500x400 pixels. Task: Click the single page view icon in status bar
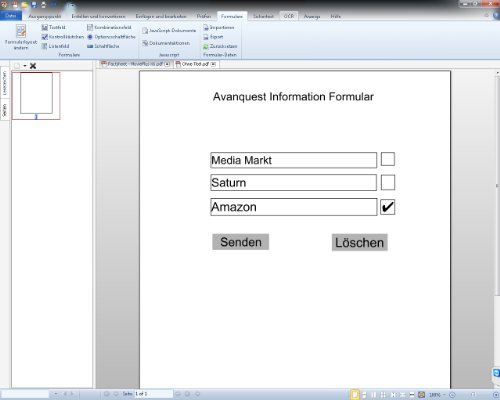pos(355,395)
